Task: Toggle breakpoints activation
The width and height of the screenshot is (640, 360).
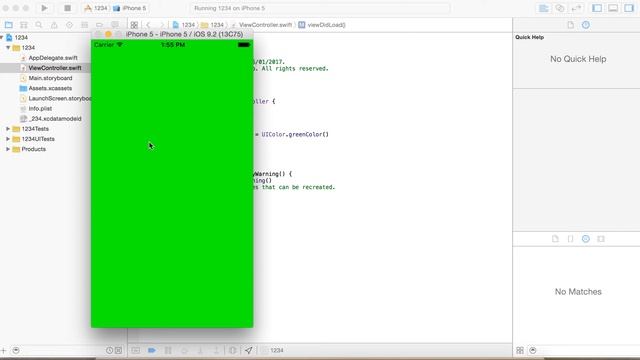Action: [x=152, y=350]
